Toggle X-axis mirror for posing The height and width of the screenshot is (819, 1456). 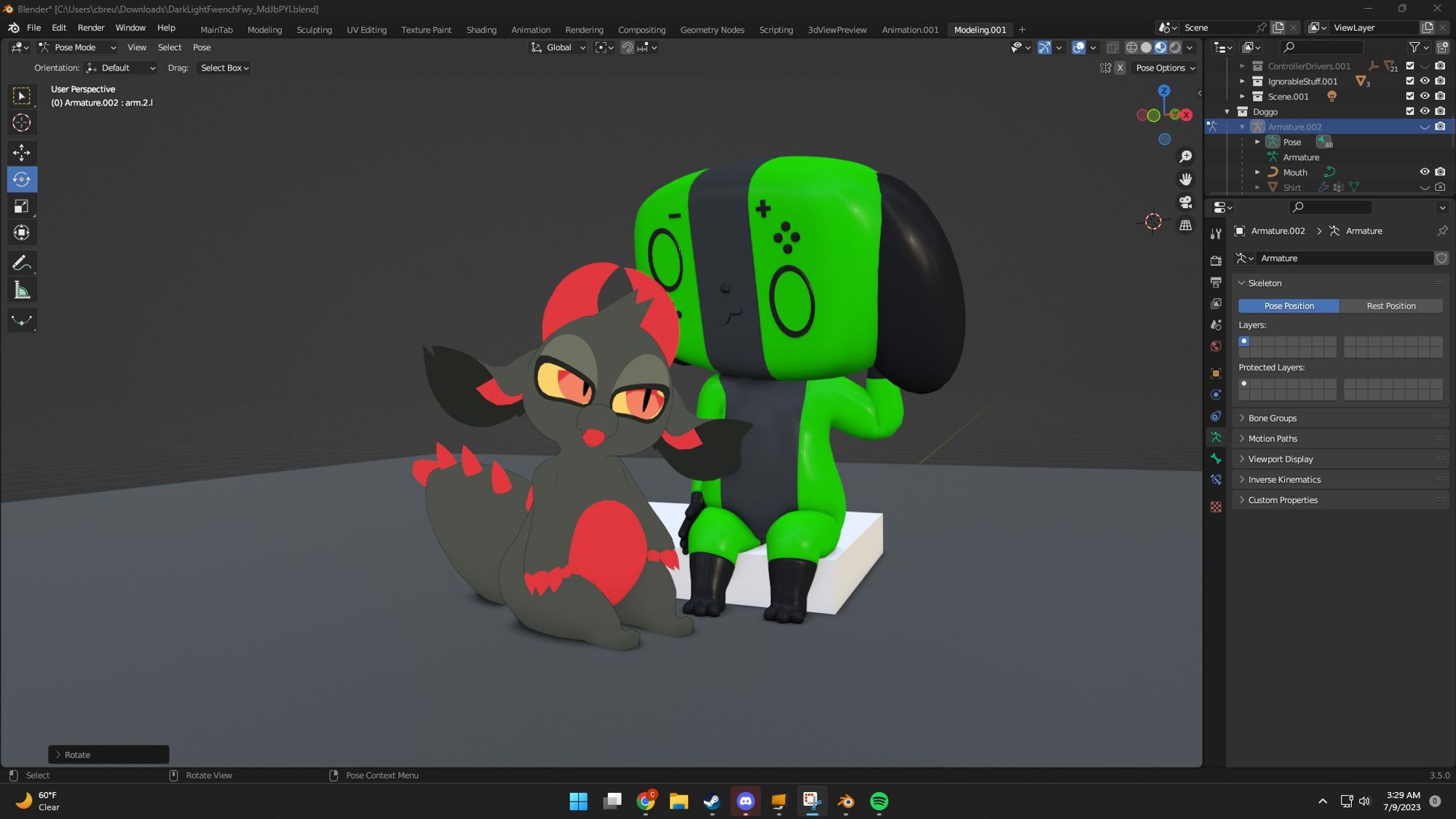(x=1120, y=68)
